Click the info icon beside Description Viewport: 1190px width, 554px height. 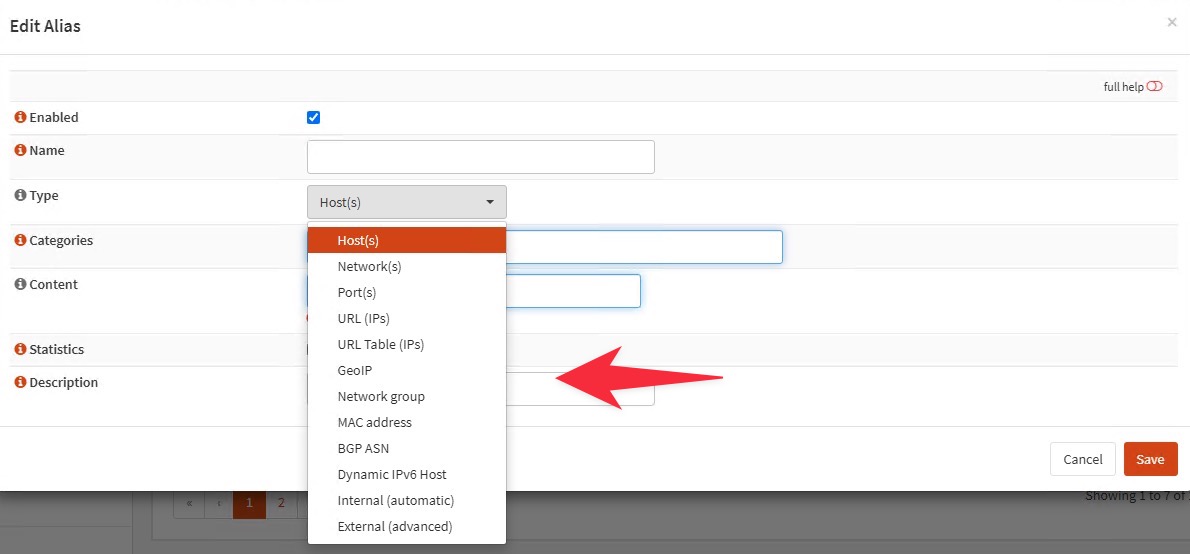[20, 382]
